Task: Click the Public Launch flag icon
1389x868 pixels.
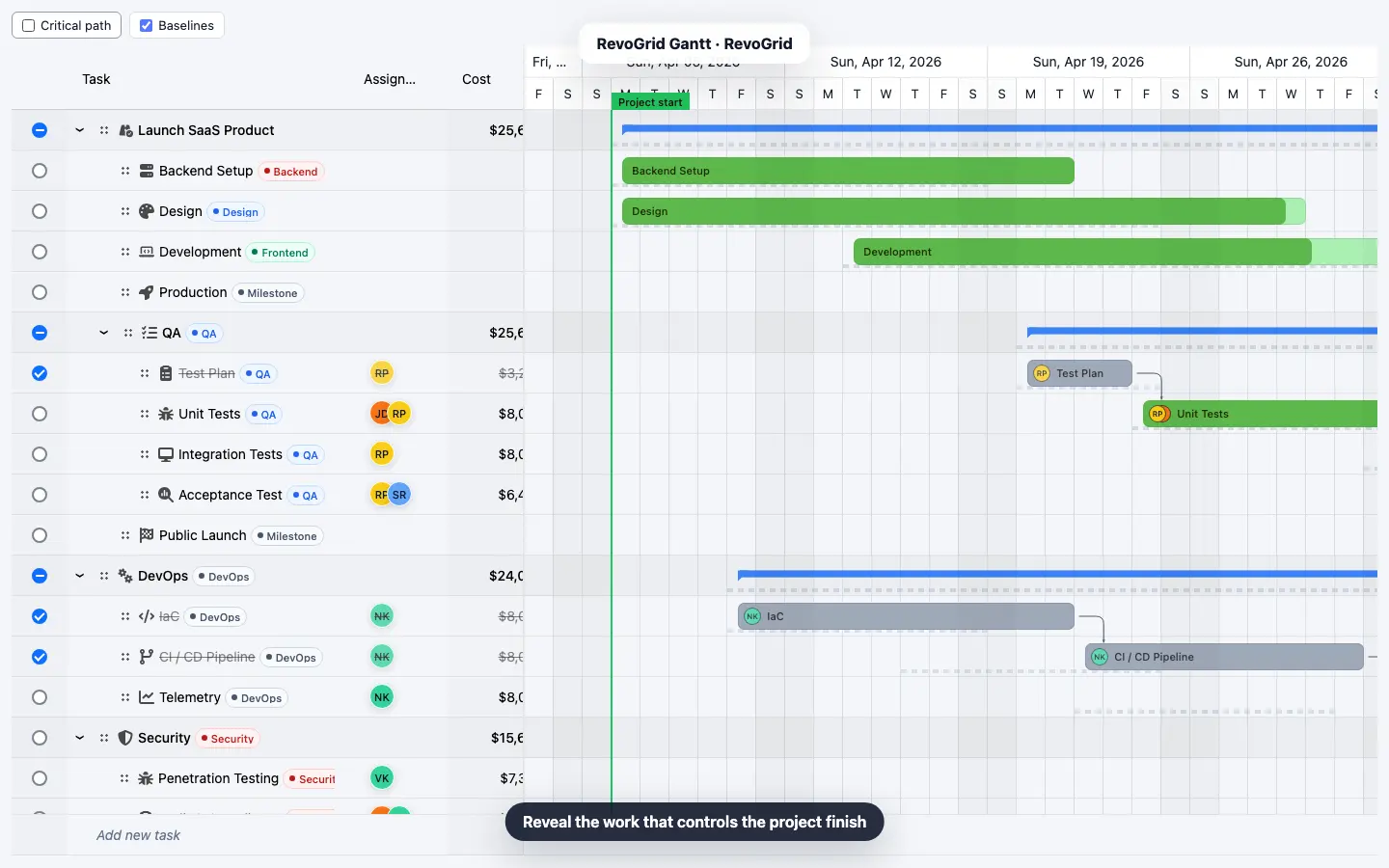Action: tap(147, 535)
